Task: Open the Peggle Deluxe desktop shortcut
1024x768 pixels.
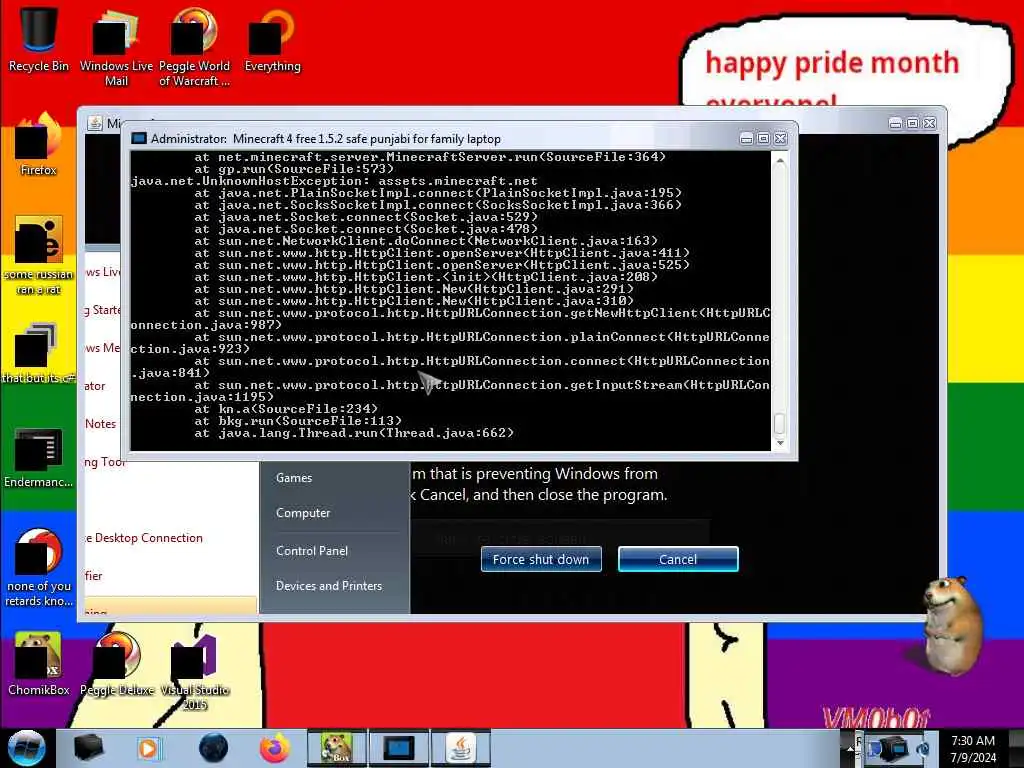Action: tap(117, 663)
